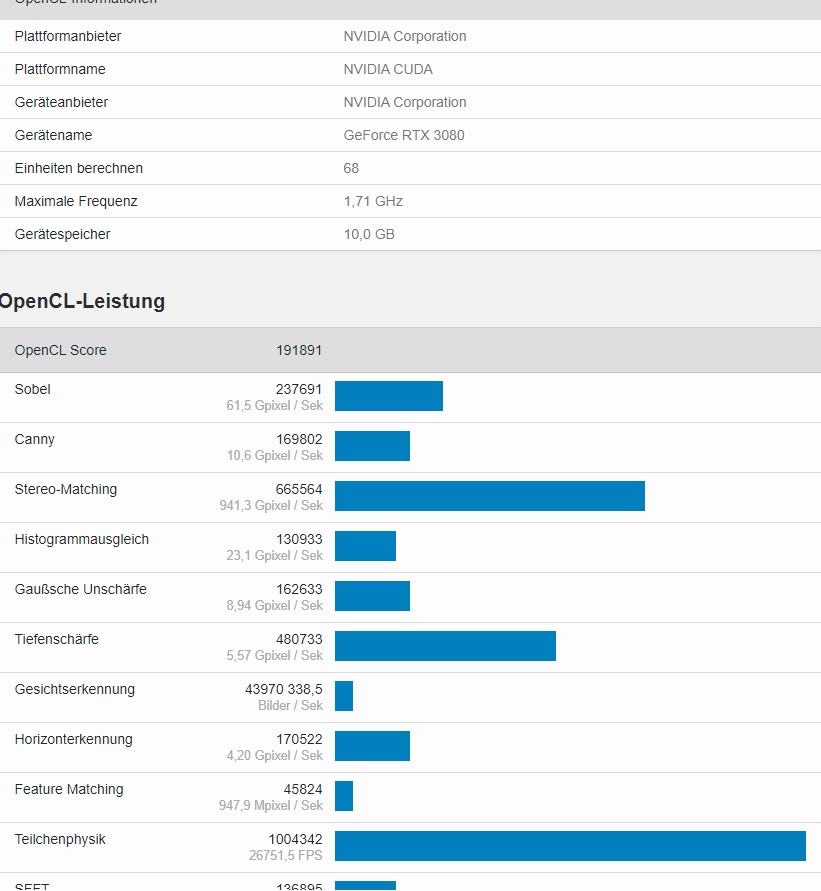Image resolution: width=821 pixels, height=891 pixels.
Task: Click the Teilchenphysik label
Action: [x=60, y=839]
